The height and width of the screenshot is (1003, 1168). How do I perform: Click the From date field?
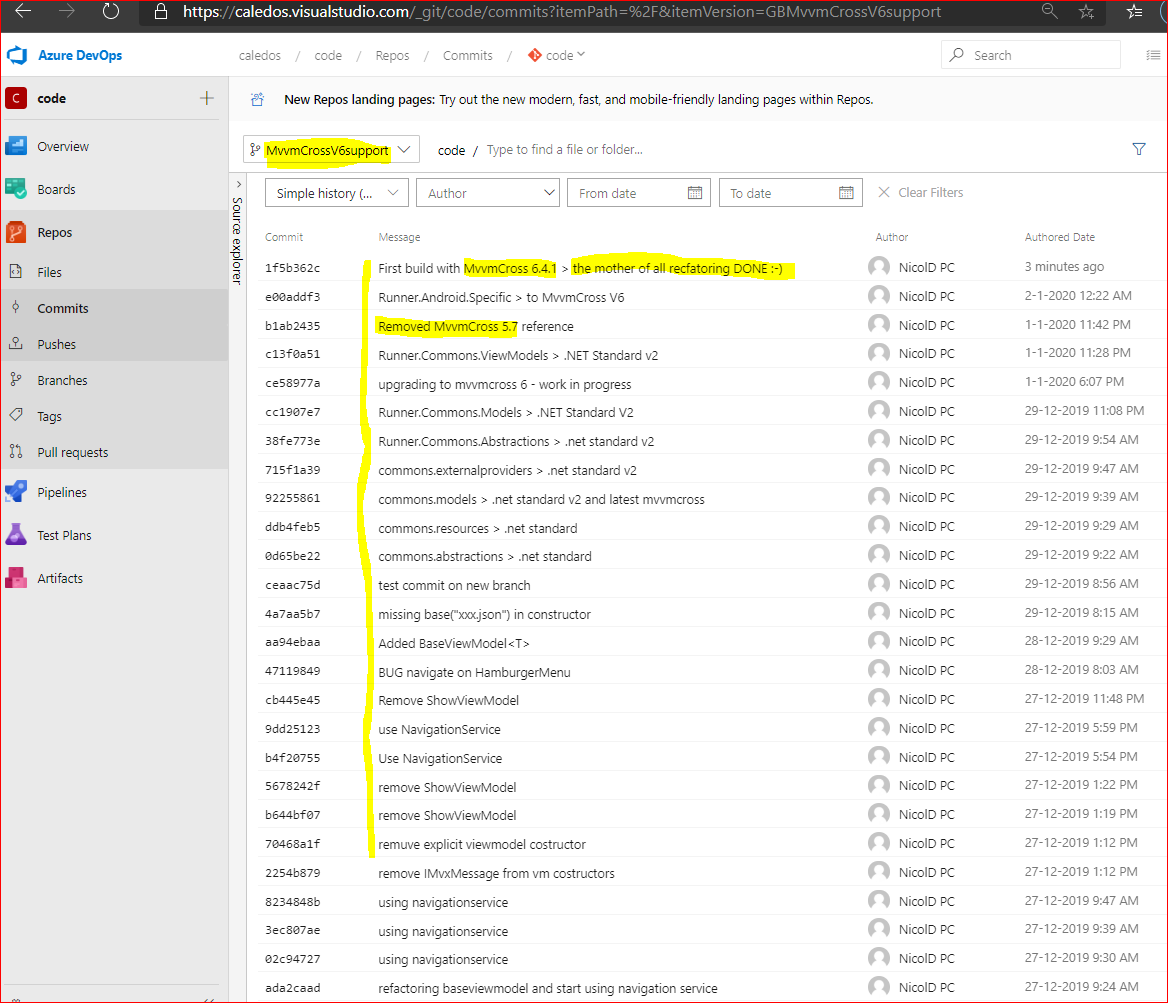click(x=638, y=193)
